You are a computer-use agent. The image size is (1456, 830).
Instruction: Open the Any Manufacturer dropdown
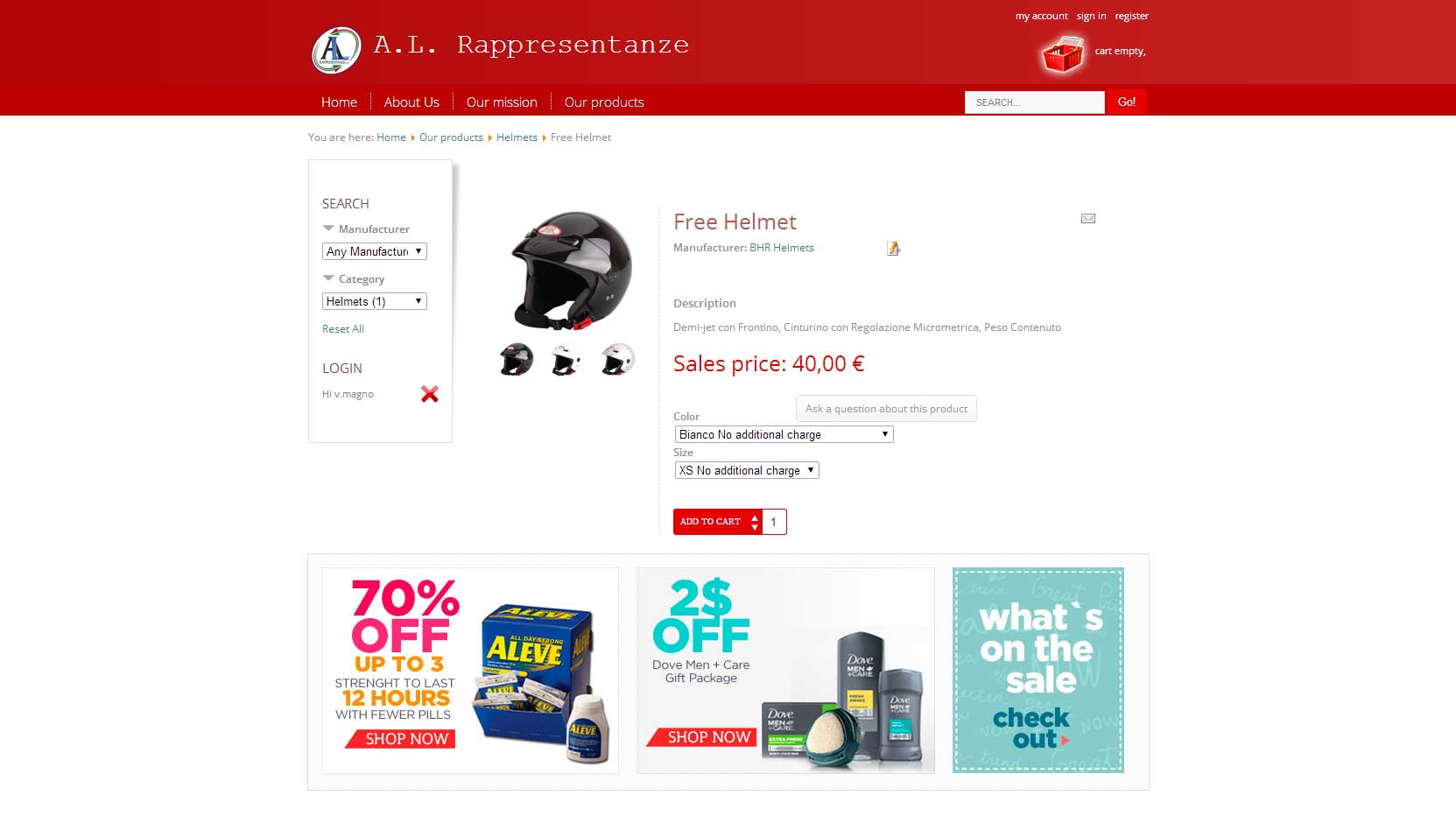click(375, 251)
